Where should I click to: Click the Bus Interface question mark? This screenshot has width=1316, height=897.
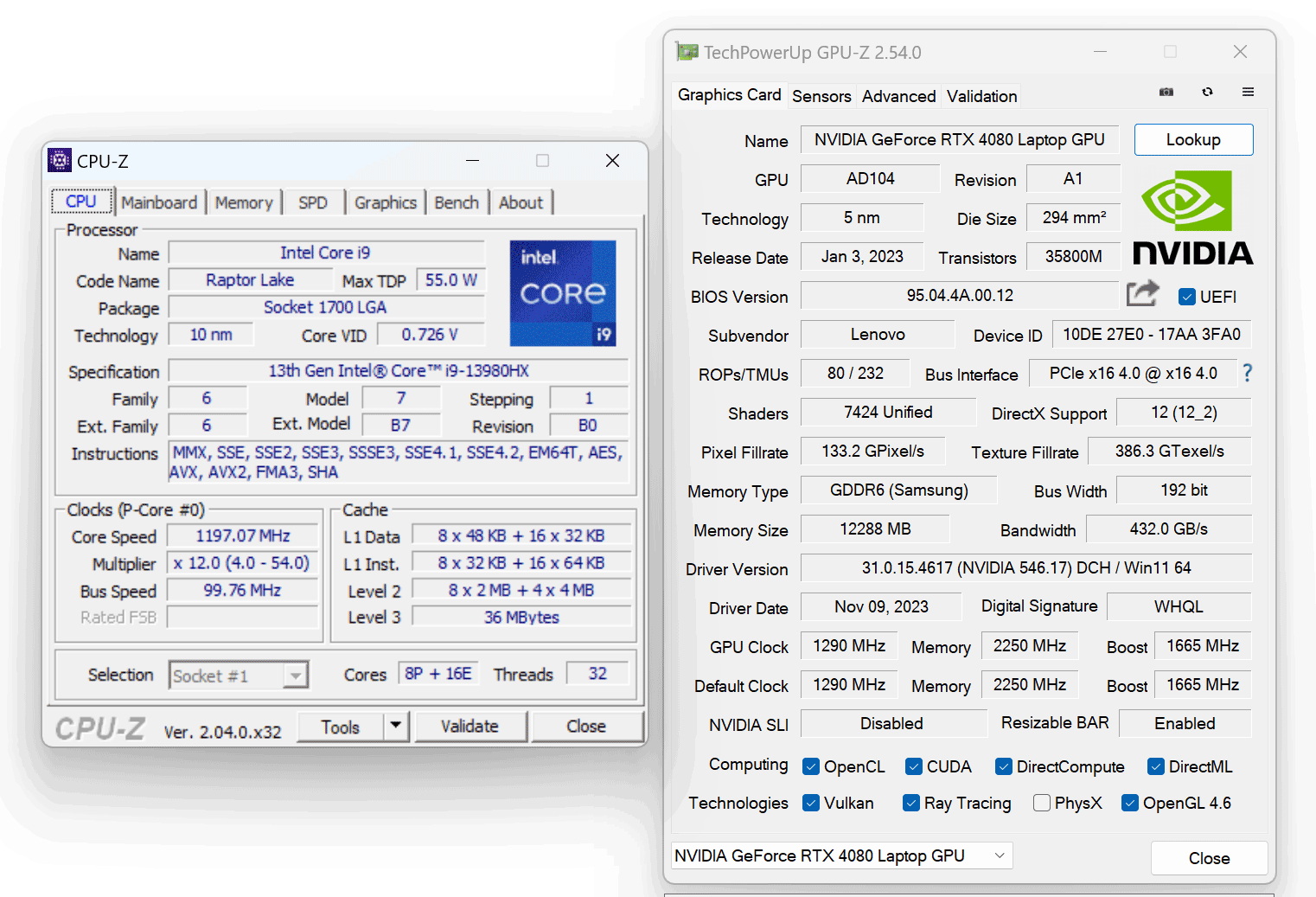tap(1247, 373)
